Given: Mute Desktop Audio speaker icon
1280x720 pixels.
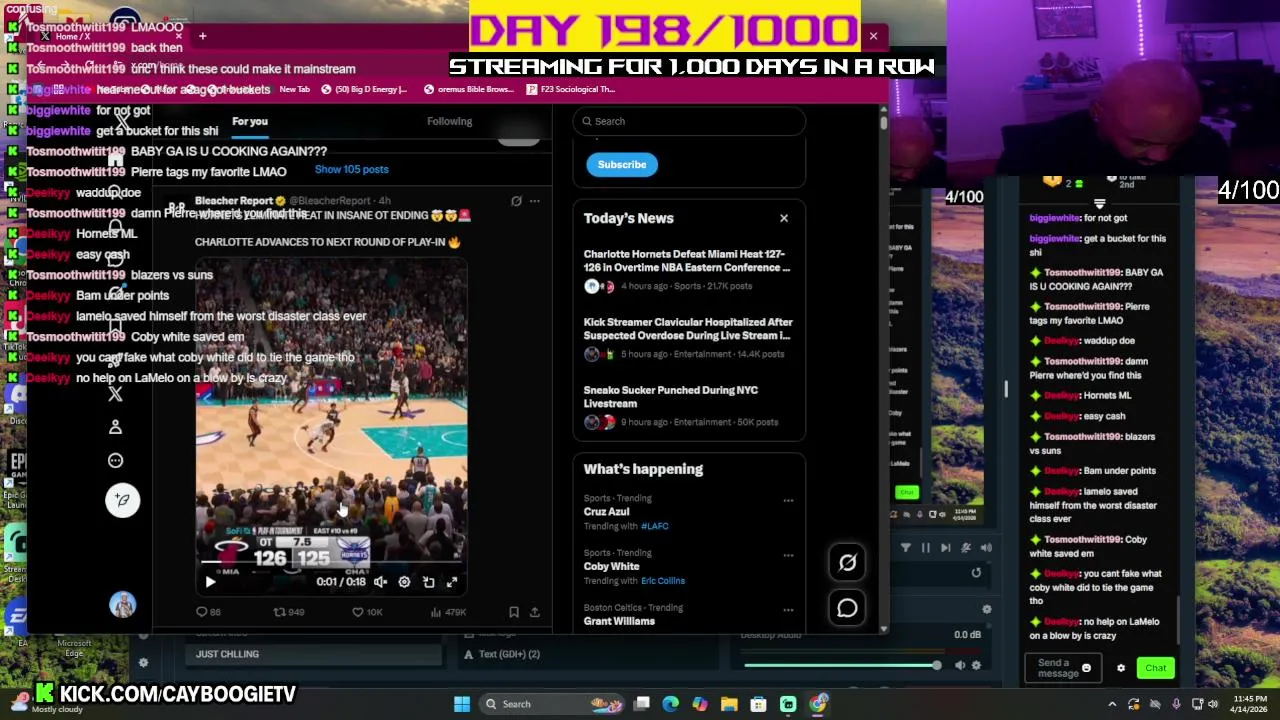Looking at the screenshot, I should click(959, 665).
